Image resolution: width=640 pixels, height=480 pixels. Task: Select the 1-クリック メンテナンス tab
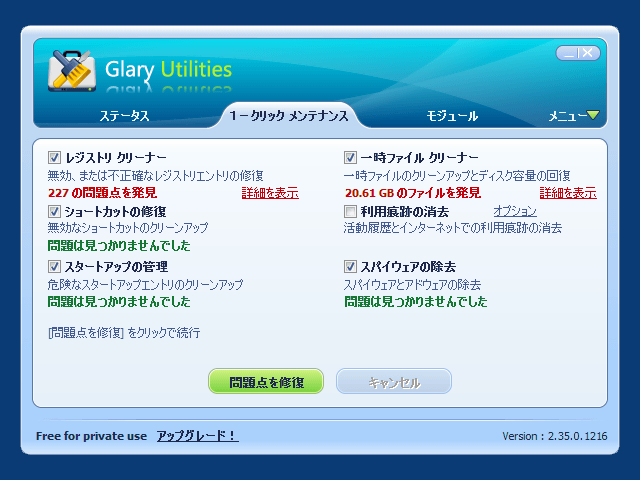pyautogui.click(x=289, y=116)
